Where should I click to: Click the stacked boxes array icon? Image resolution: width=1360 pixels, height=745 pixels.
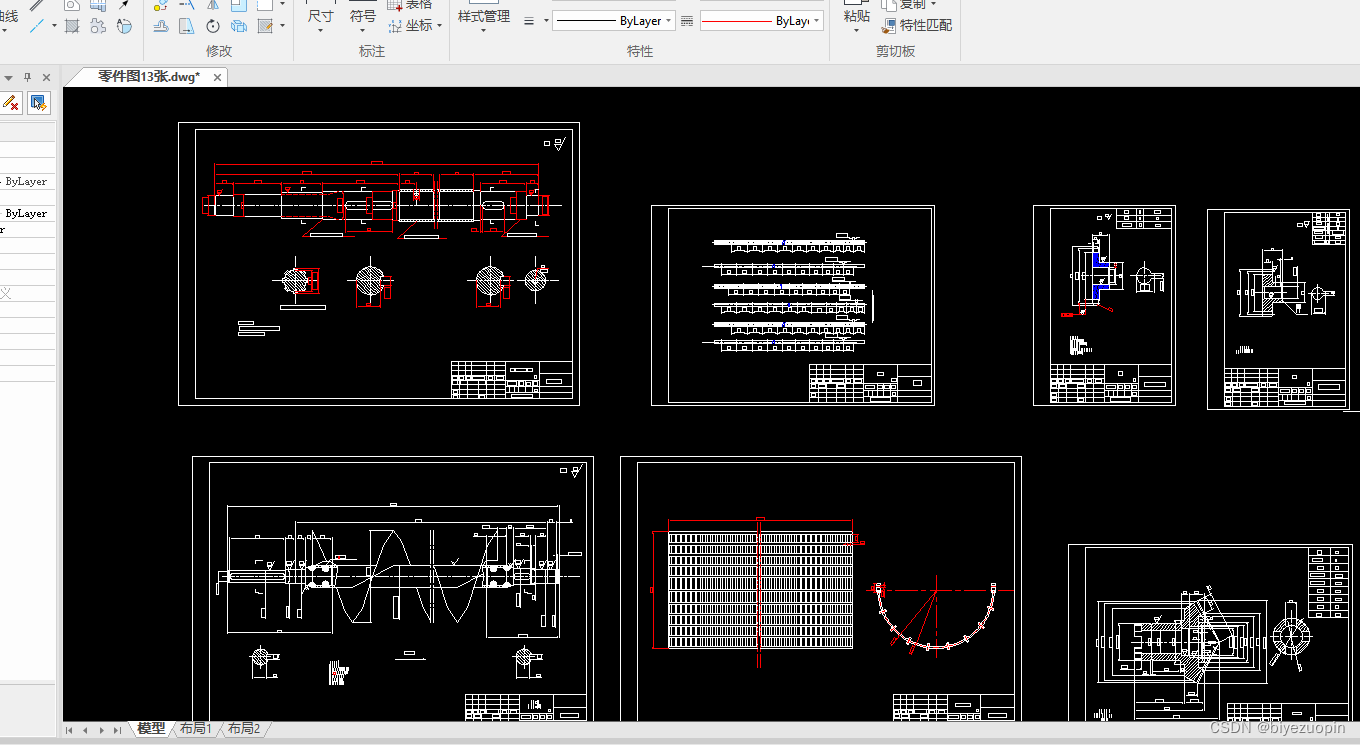tap(239, 26)
